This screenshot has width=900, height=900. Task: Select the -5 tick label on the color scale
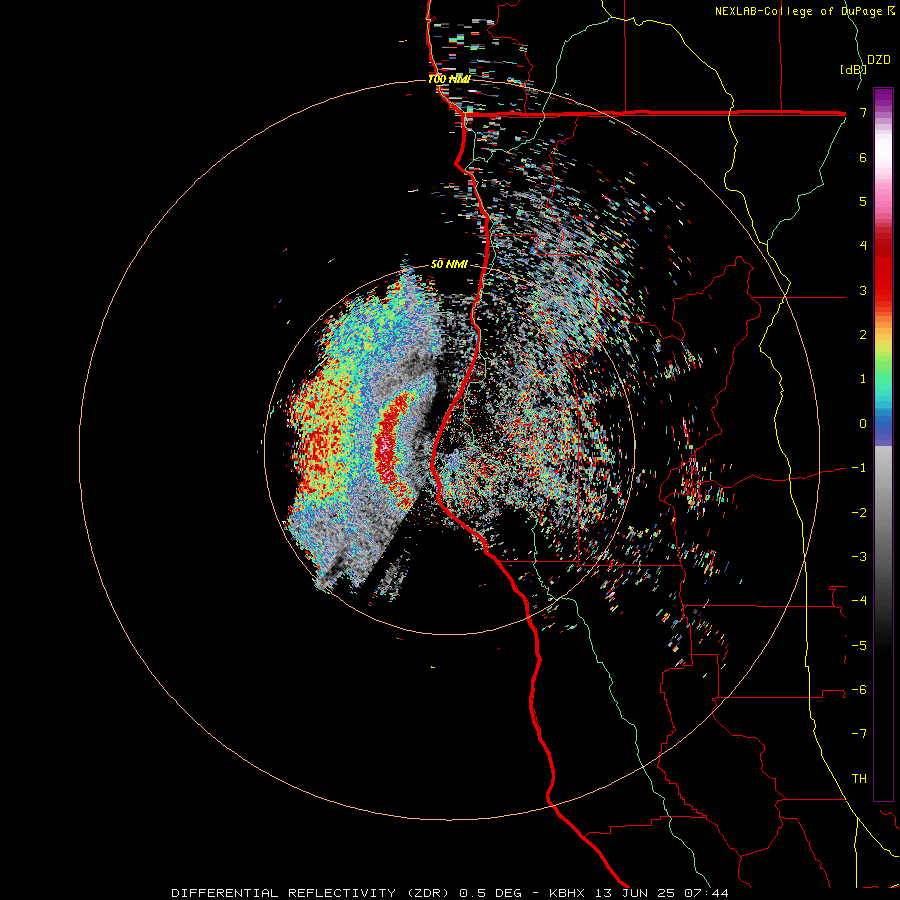click(x=859, y=646)
